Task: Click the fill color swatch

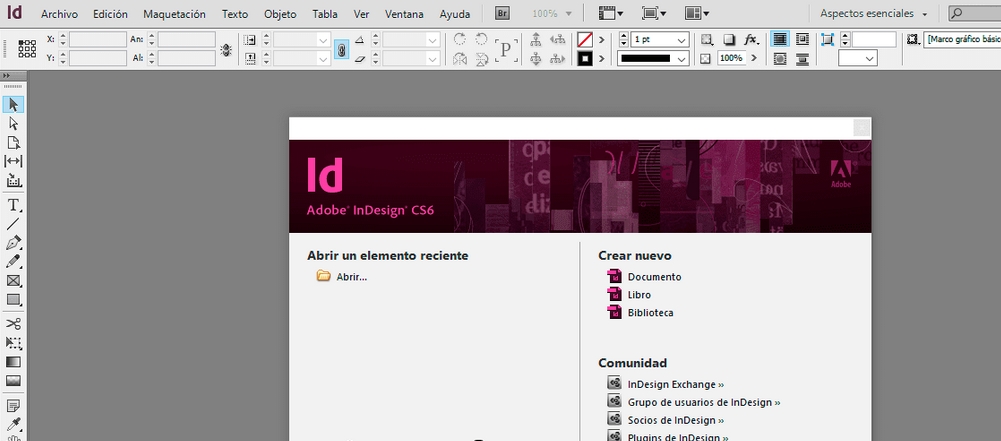Action: coord(585,40)
